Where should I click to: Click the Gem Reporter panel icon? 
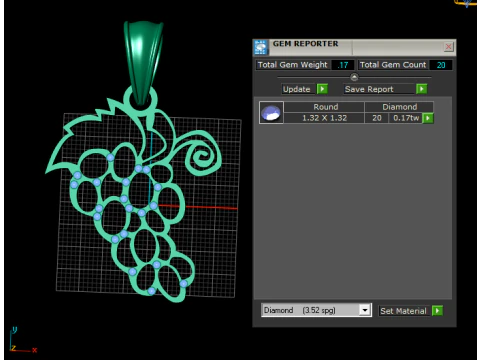261,47
